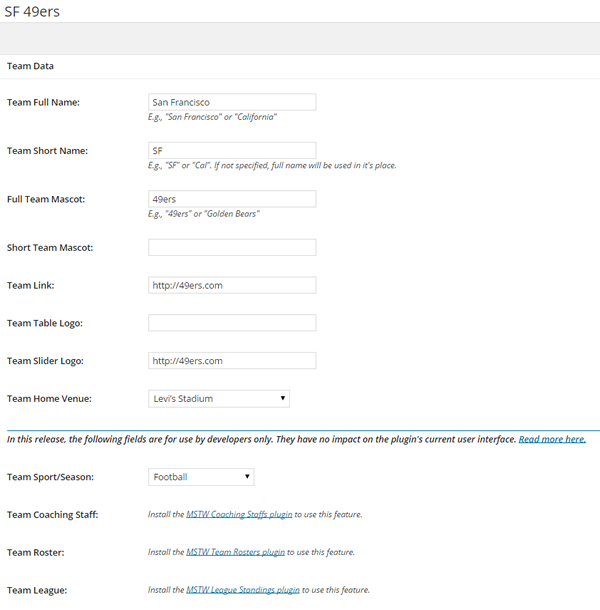Image resolution: width=600 pixels, height=610 pixels.
Task: Click the SF 49ers page title
Action: [x=32, y=12]
